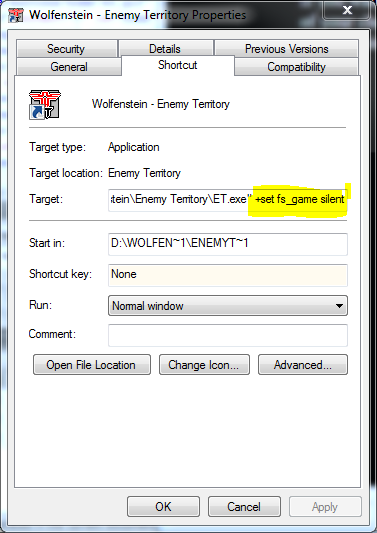Open the Compatibility tab

tap(296, 67)
